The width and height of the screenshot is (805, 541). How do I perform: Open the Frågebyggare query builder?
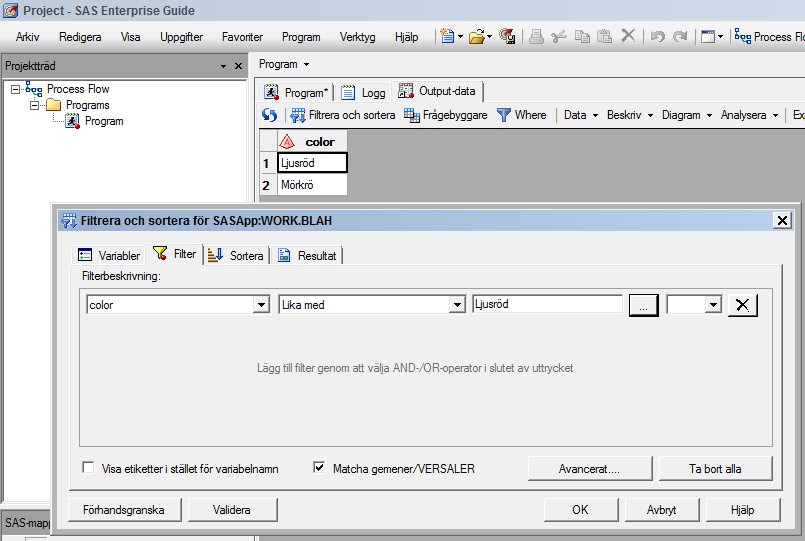click(446, 115)
